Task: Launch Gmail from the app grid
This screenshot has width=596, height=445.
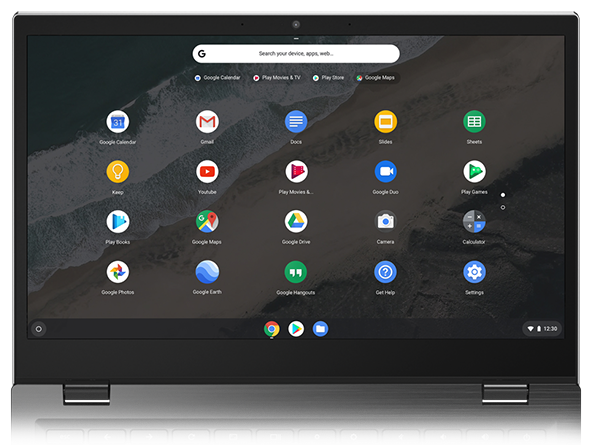Action: pos(207,122)
